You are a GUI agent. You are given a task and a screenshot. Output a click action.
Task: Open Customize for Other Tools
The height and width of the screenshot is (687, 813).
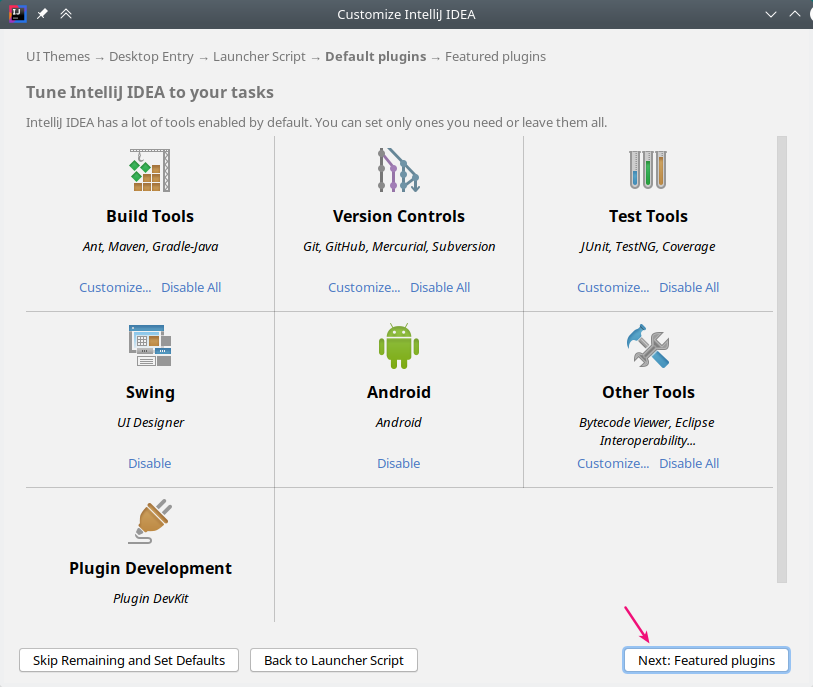click(613, 463)
